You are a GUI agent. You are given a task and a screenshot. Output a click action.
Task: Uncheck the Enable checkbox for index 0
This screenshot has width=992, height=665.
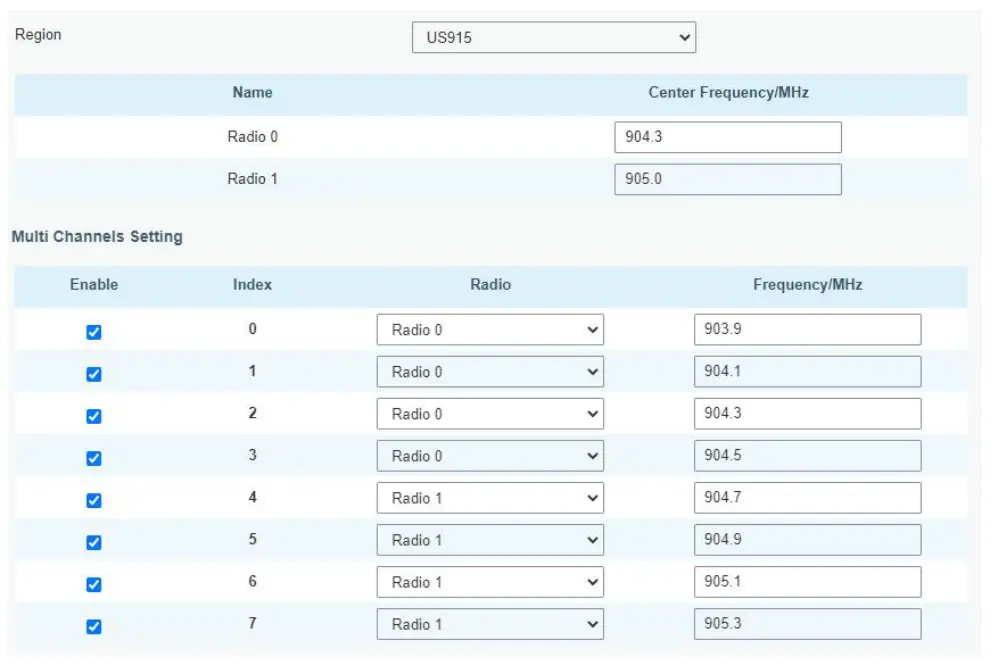(94, 333)
